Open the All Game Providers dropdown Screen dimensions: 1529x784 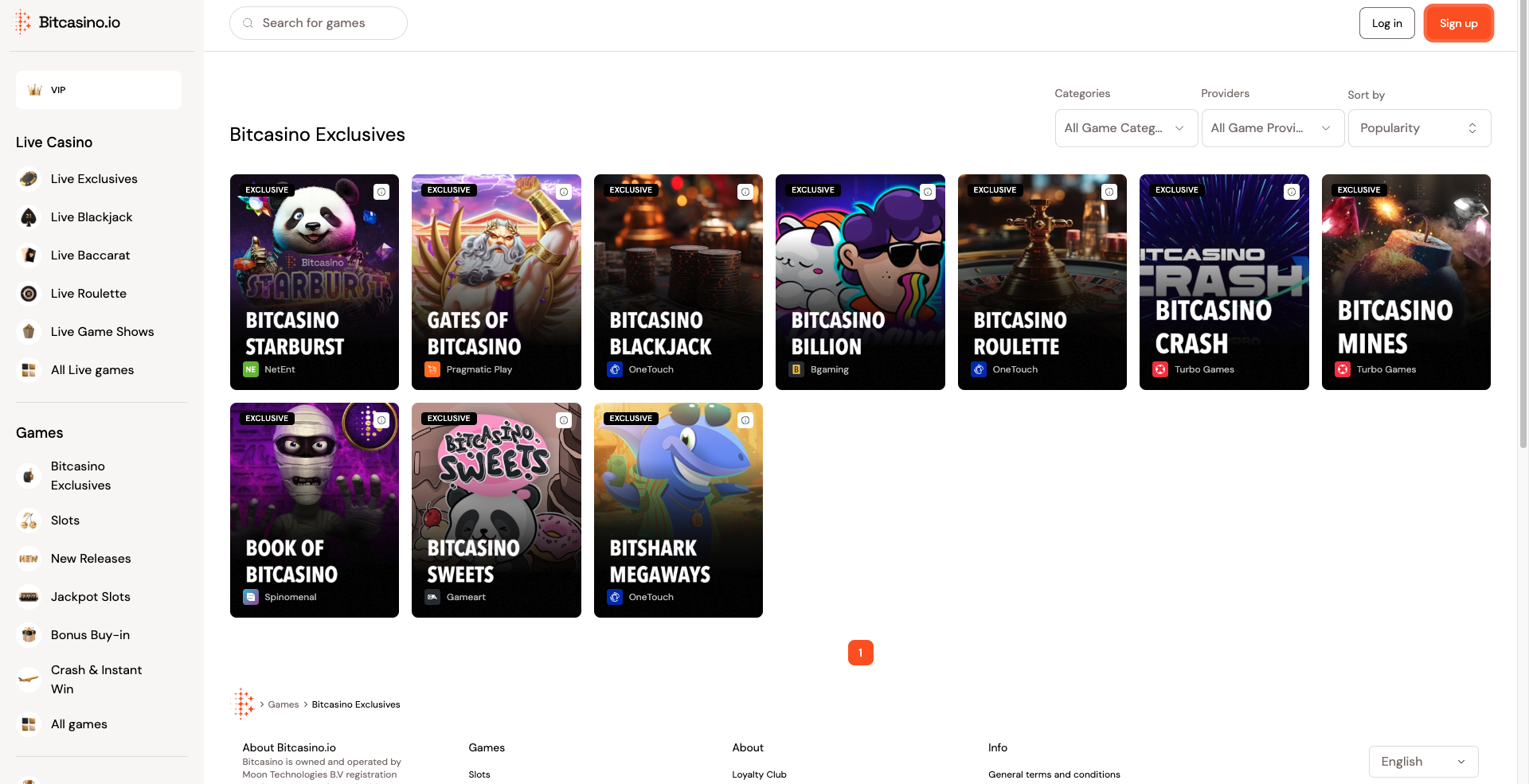click(1273, 128)
